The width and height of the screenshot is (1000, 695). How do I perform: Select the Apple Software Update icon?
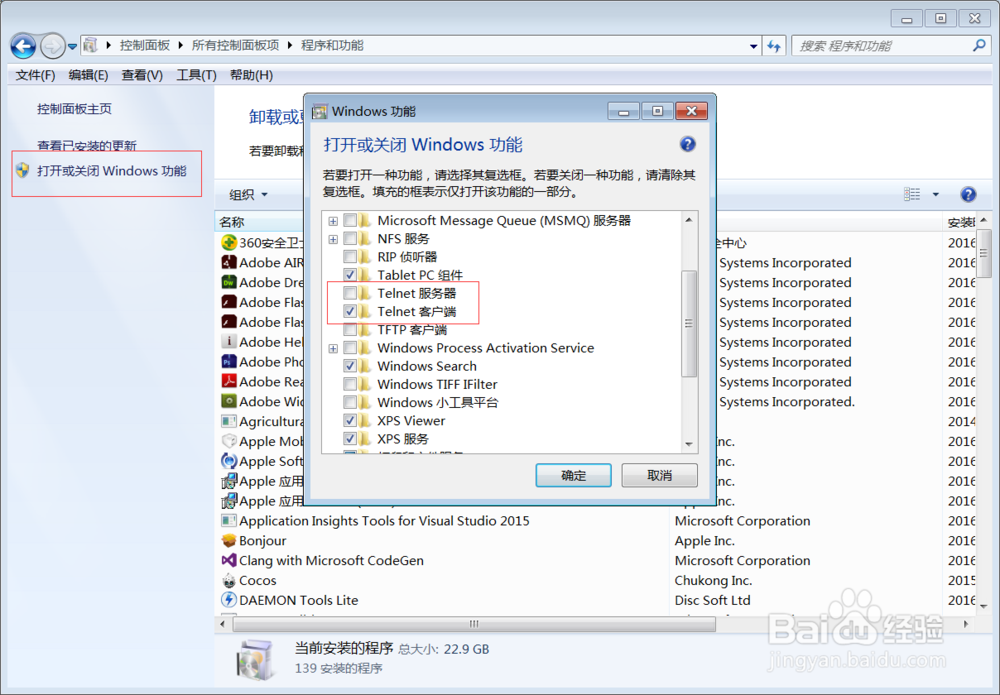click(228, 461)
